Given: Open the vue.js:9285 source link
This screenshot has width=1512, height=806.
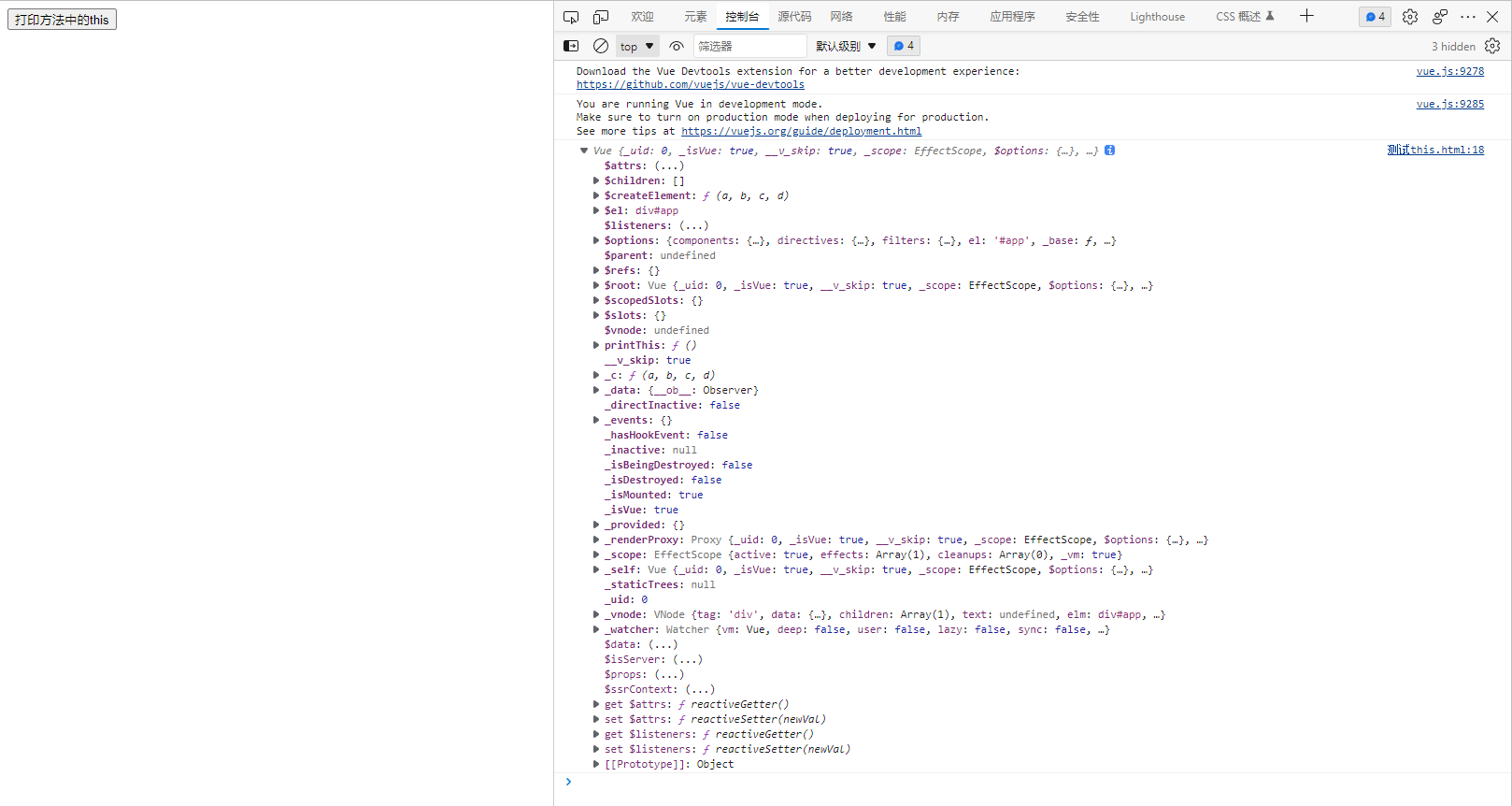Looking at the screenshot, I should coord(1450,104).
